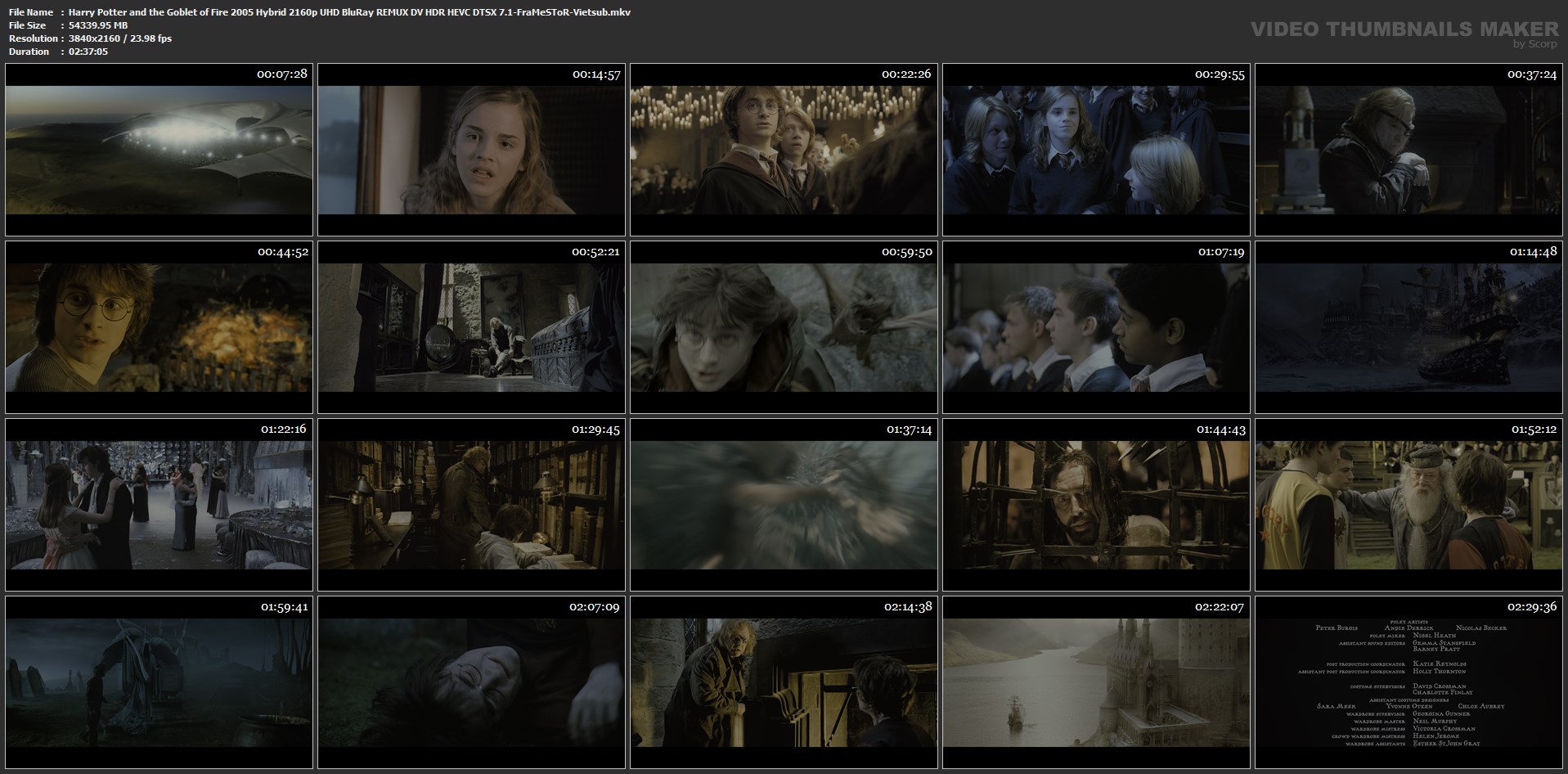Open the thumbnail at 00:44:52
Viewport: 1568px width, 774px height.
tap(159, 327)
